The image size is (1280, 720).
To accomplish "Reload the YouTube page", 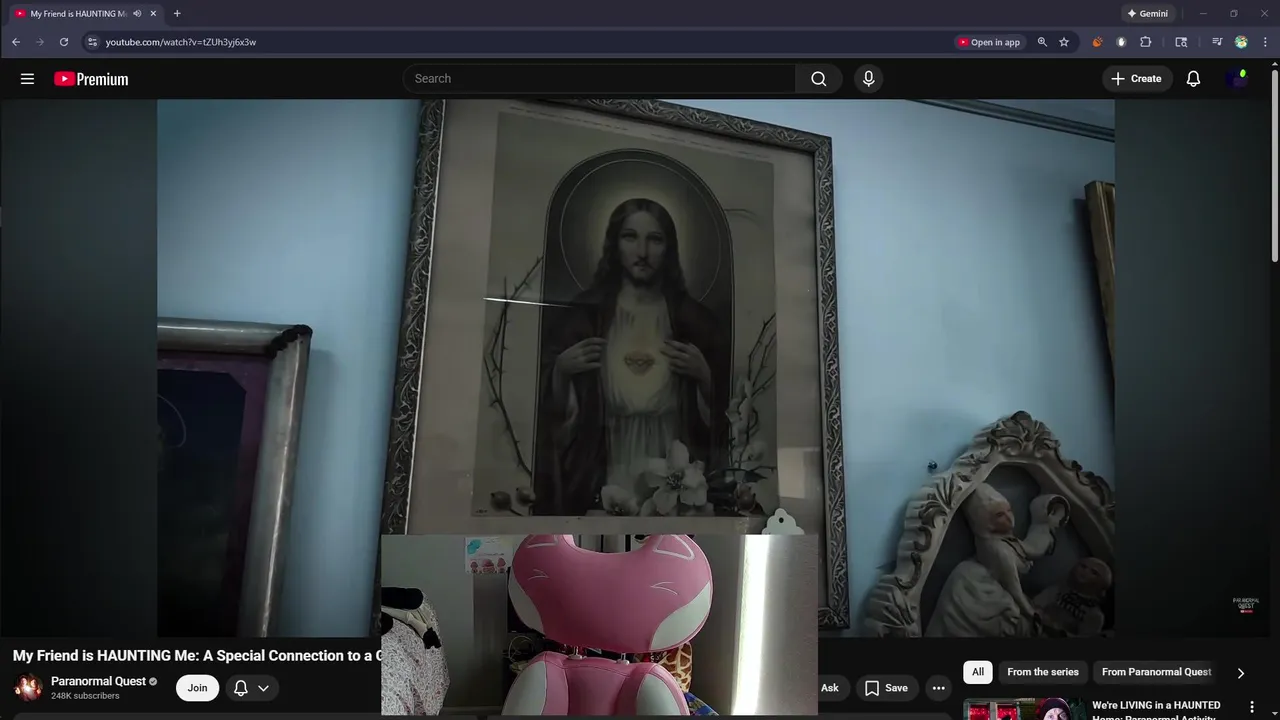I will point(64,42).
